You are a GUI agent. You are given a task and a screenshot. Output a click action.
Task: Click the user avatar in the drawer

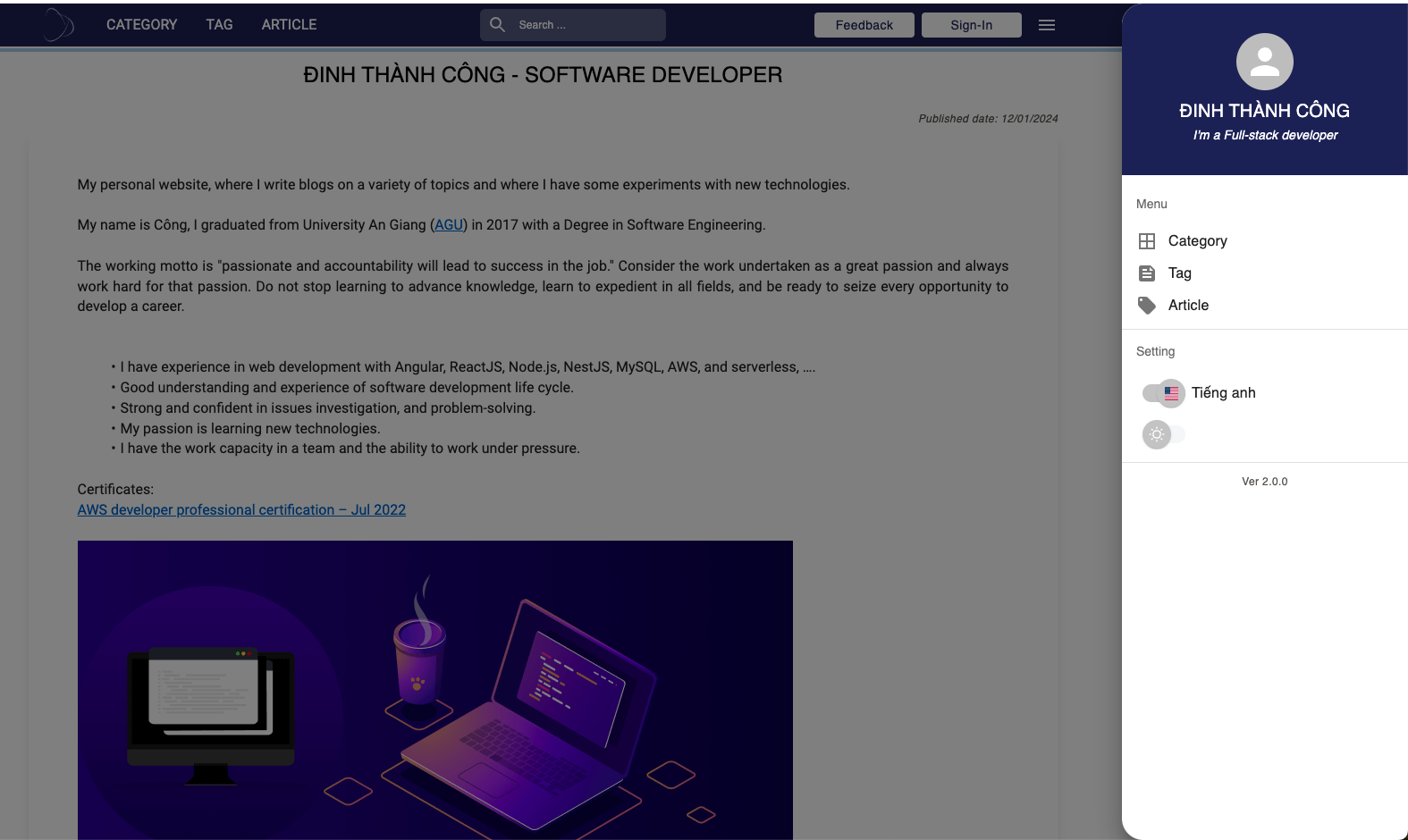[x=1264, y=62]
